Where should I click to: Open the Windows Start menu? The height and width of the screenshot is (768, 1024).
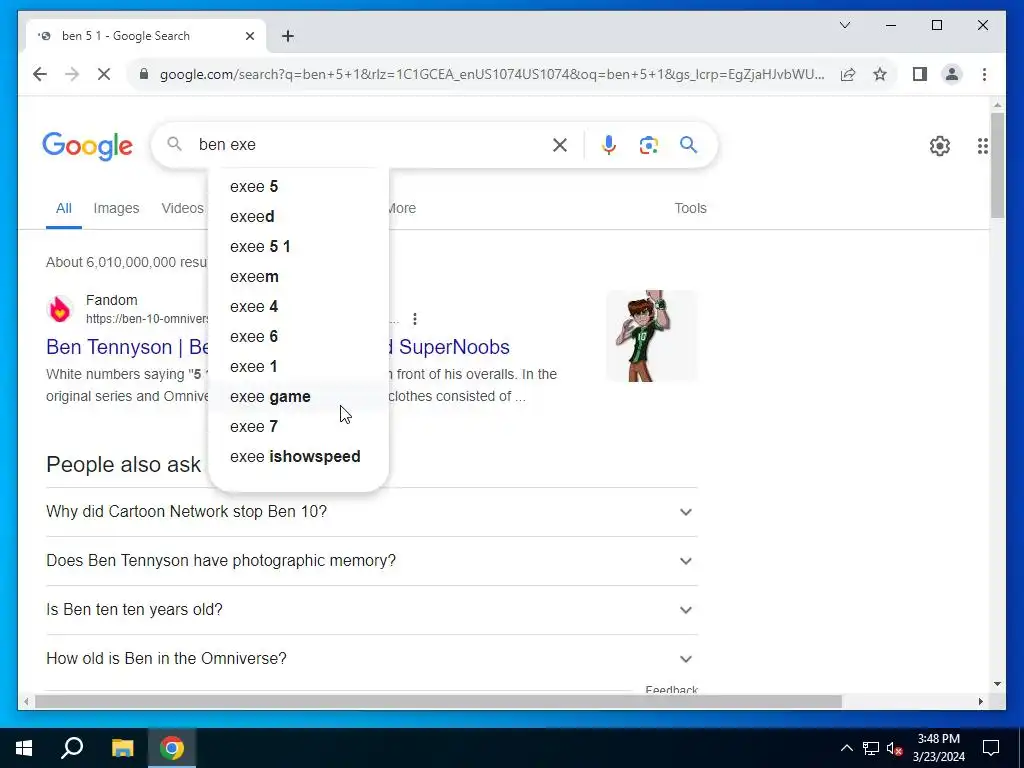click(x=24, y=748)
